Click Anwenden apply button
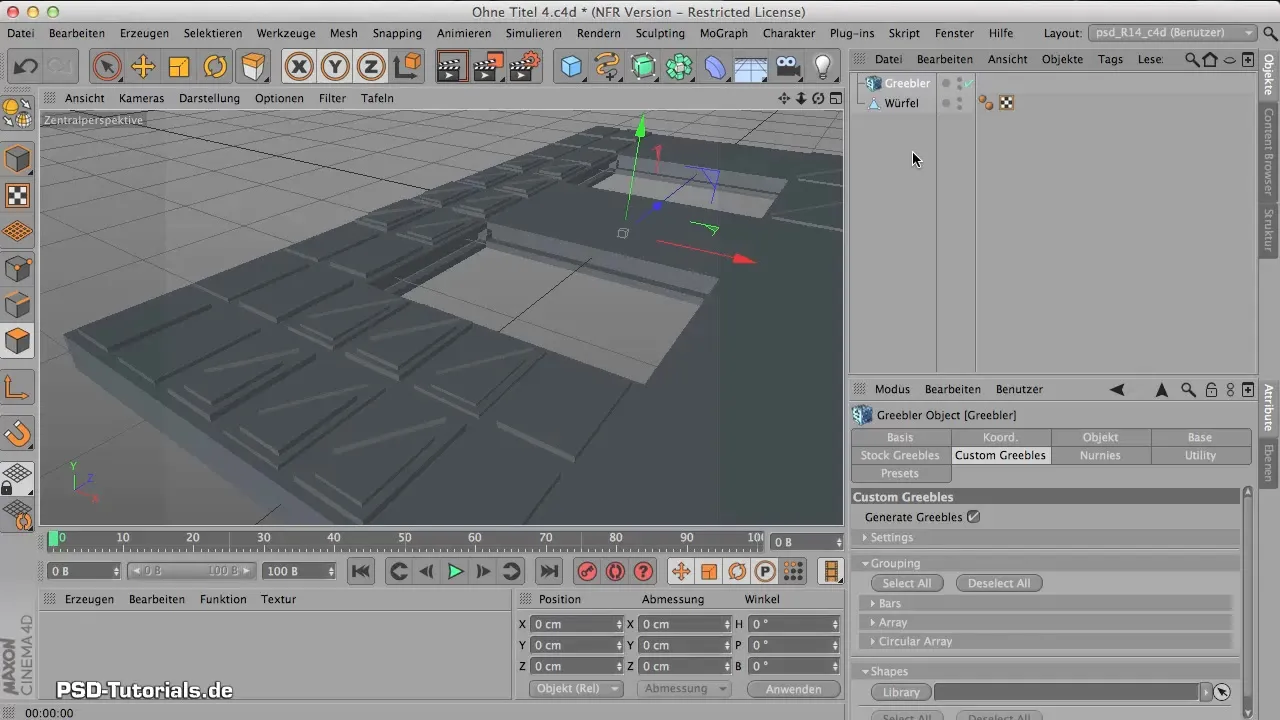 [792, 689]
